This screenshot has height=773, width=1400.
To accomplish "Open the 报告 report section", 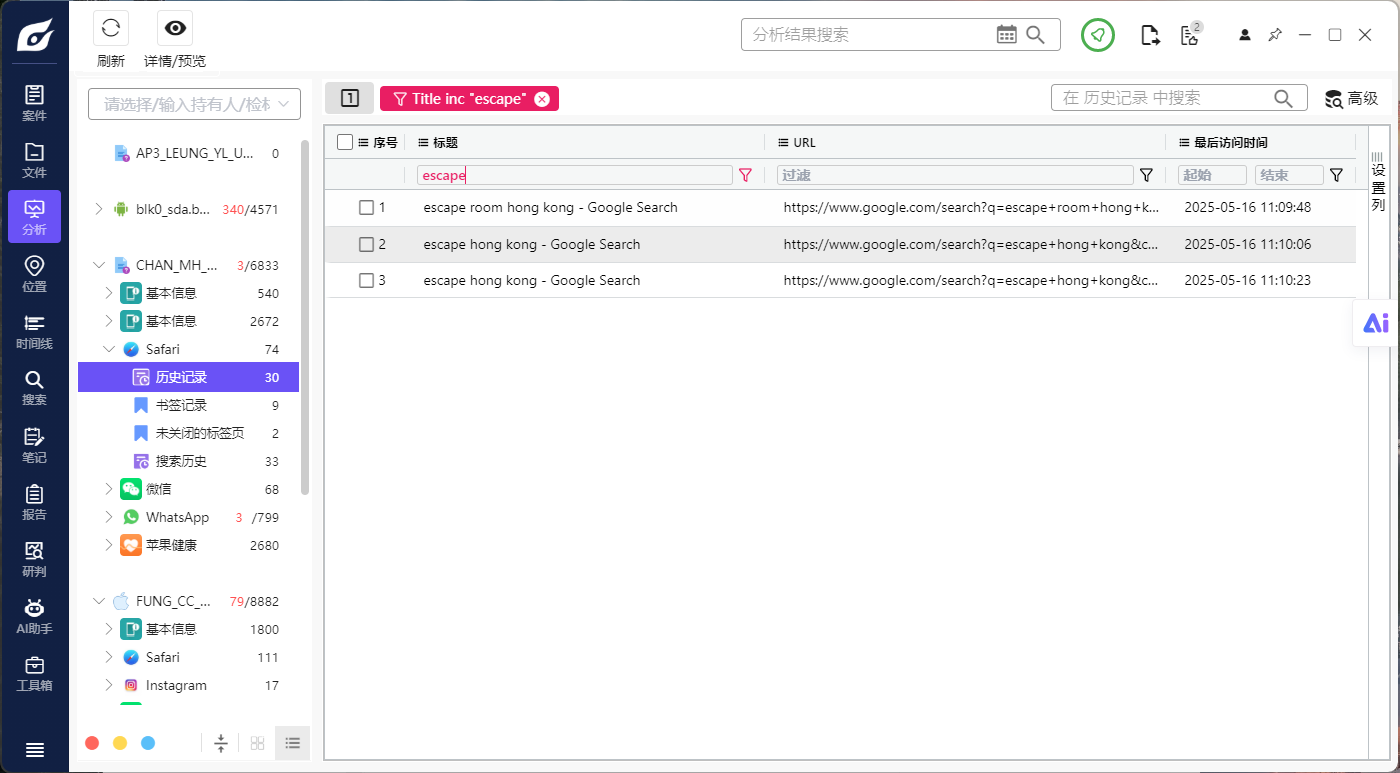I will point(34,502).
